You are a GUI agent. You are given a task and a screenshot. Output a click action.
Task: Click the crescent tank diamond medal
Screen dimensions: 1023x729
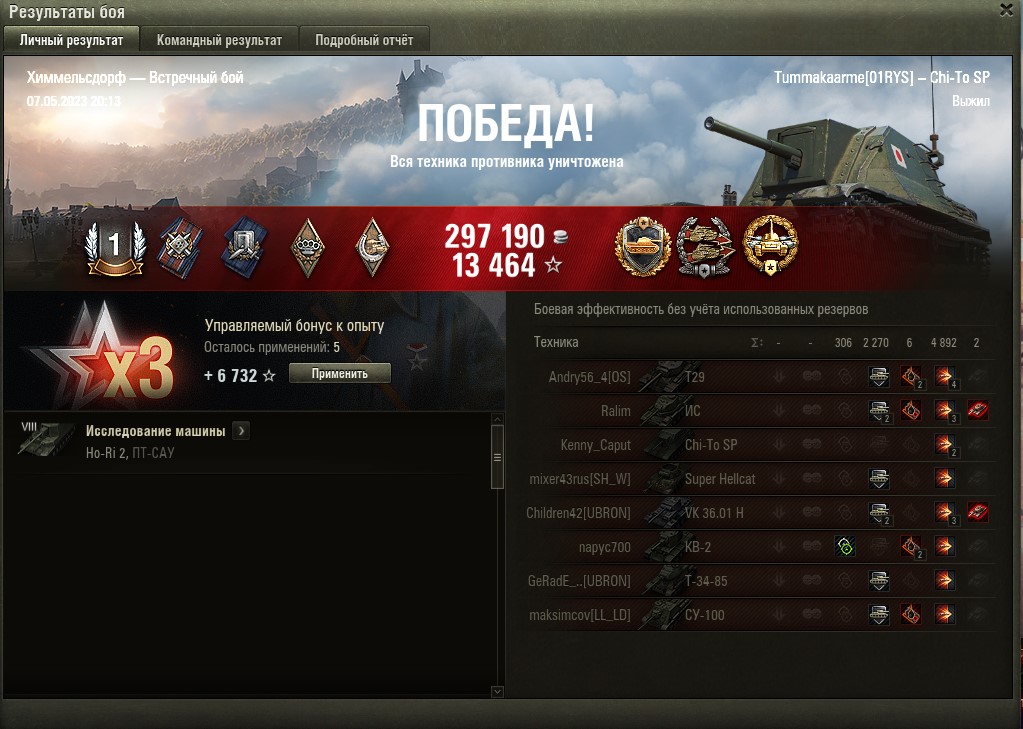pyautogui.click(x=373, y=247)
